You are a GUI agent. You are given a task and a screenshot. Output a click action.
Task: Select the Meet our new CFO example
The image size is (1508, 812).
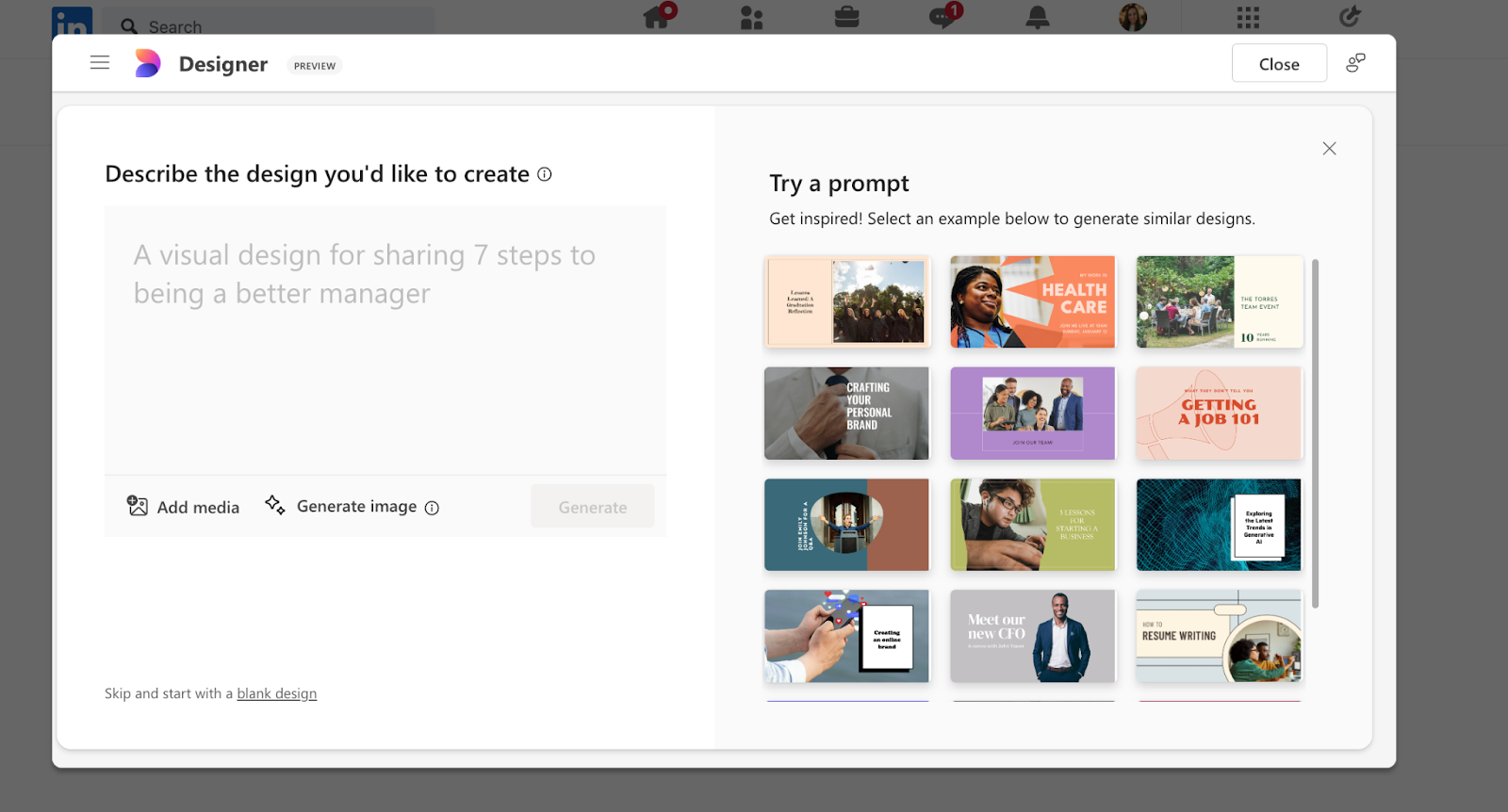tap(1033, 636)
